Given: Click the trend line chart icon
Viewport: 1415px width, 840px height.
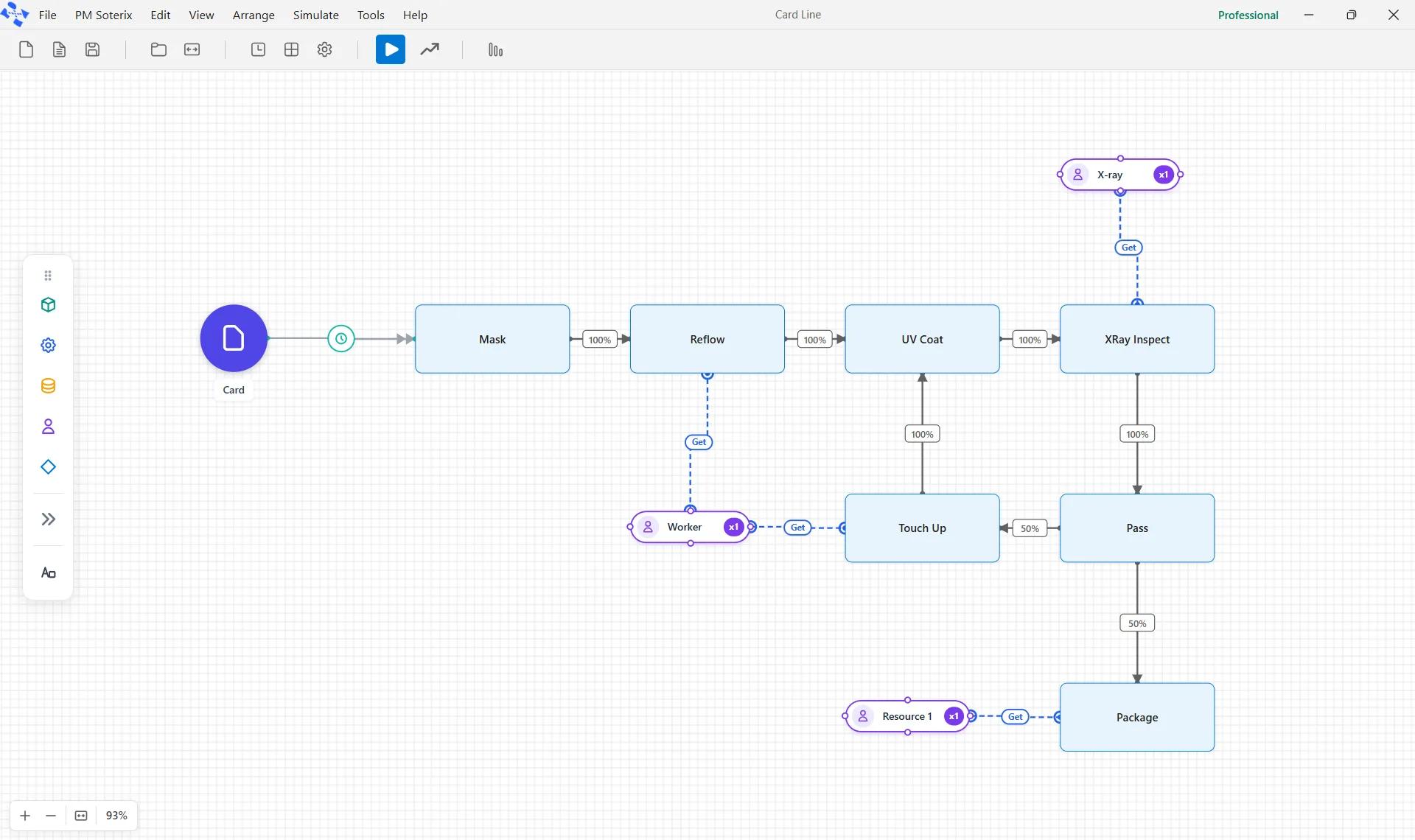Looking at the screenshot, I should point(430,49).
